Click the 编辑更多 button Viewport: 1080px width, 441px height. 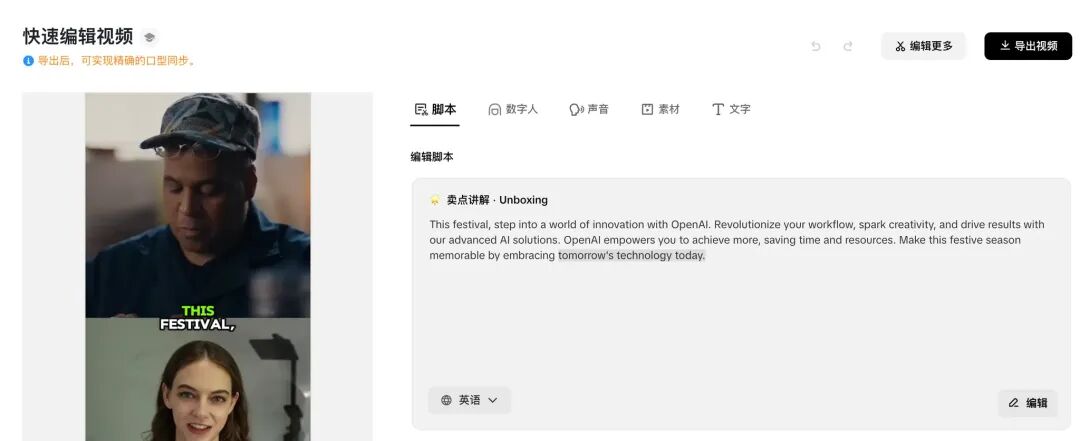coord(924,46)
